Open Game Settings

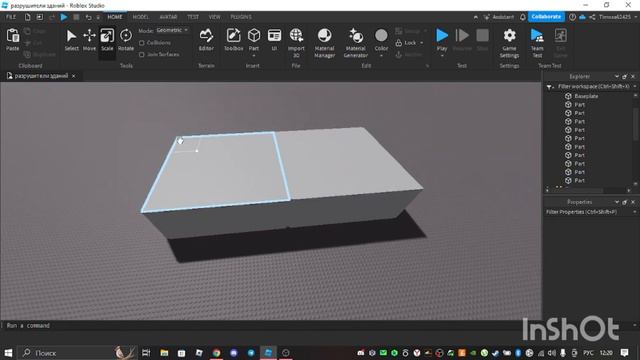509,43
